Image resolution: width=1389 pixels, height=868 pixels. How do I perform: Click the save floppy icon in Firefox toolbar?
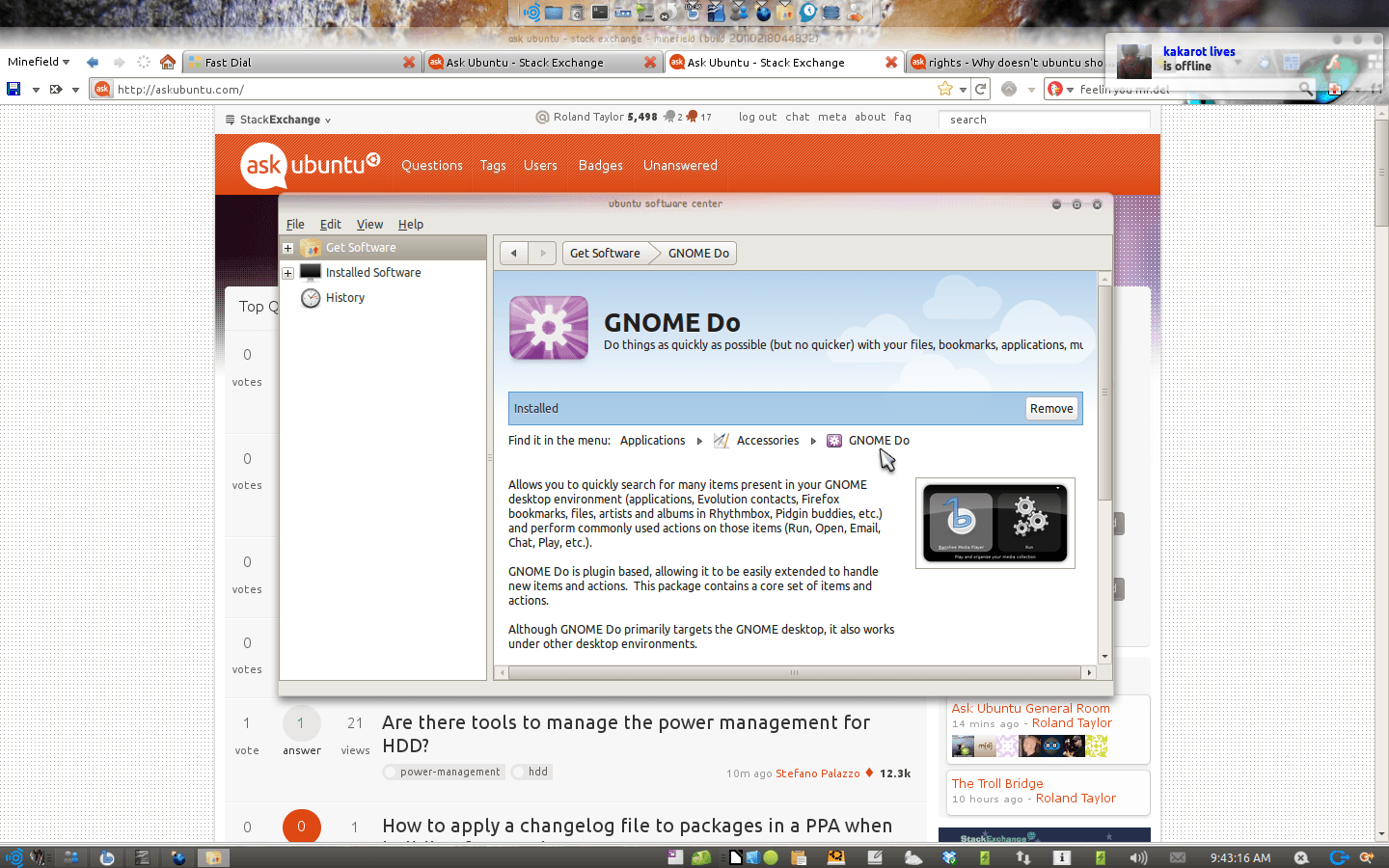pyautogui.click(x=14, y=89)
